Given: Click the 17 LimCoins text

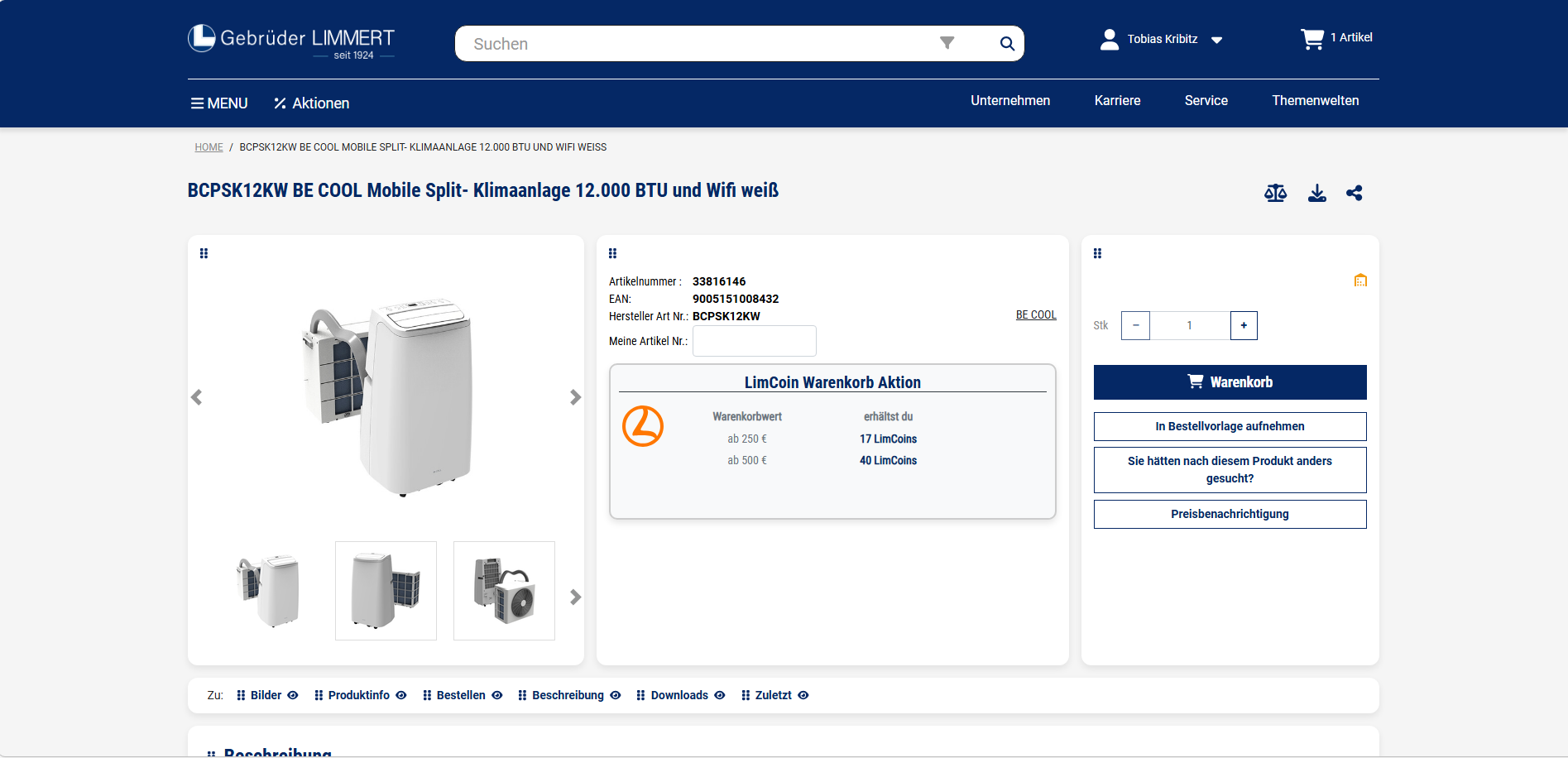Looking at the screenshot, I should point(888,439).
